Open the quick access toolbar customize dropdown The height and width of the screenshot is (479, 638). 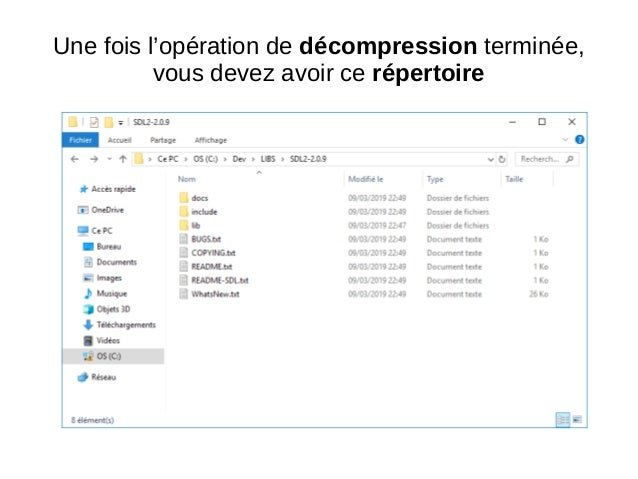pos(120,122)
